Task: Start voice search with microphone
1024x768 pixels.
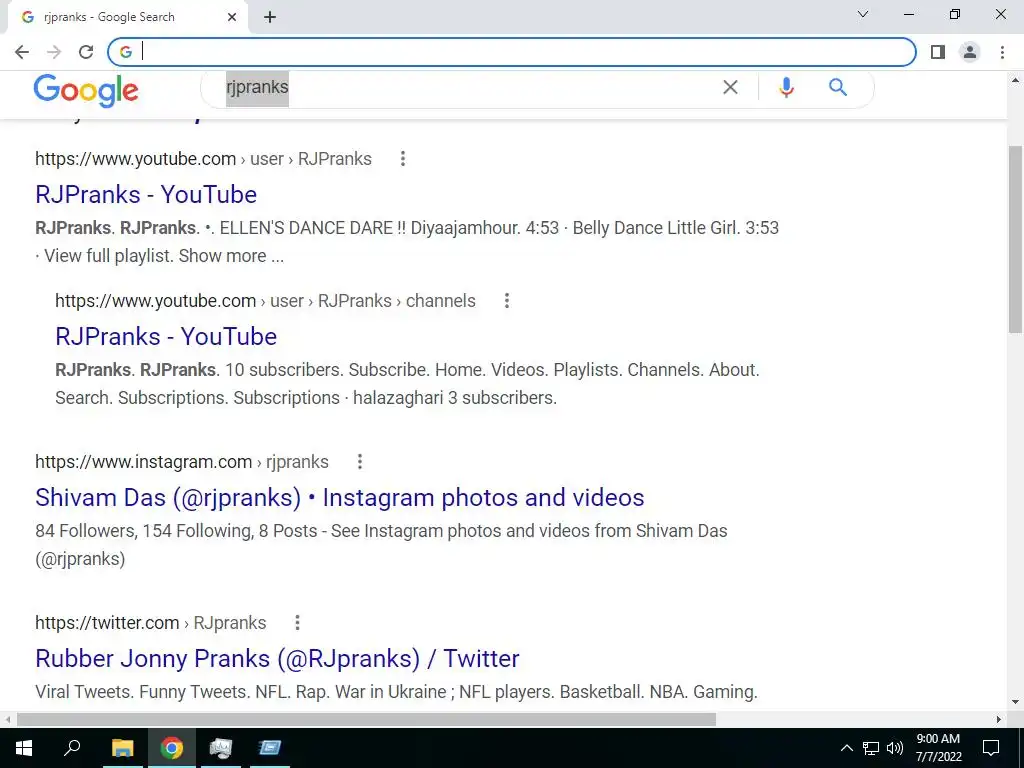Action: point(786,87)
